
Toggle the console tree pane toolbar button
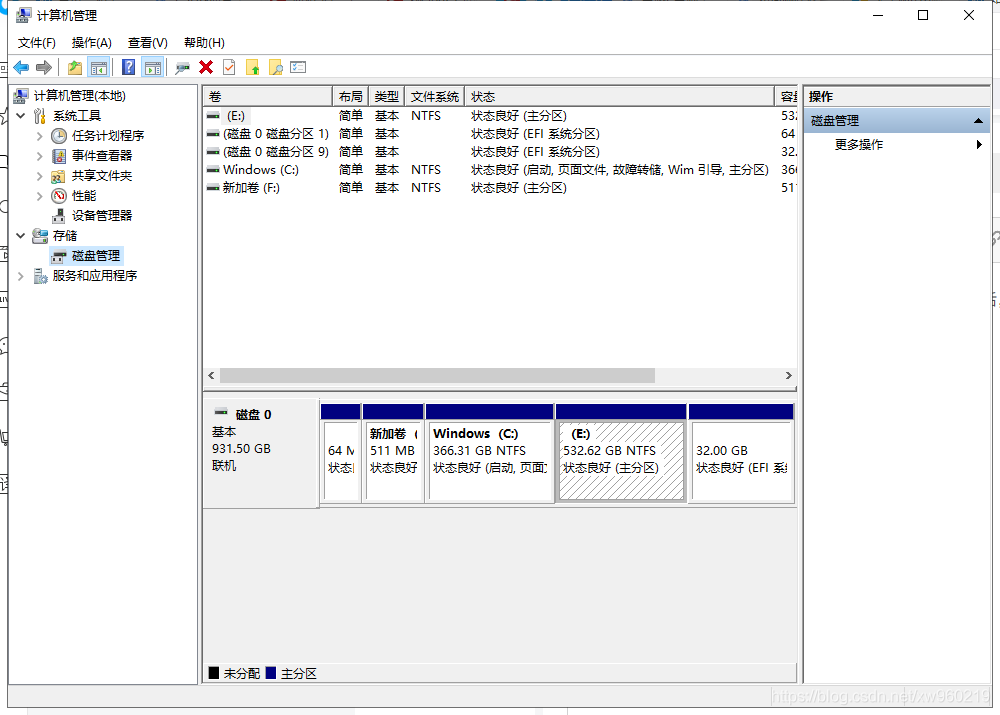point(99,67)
